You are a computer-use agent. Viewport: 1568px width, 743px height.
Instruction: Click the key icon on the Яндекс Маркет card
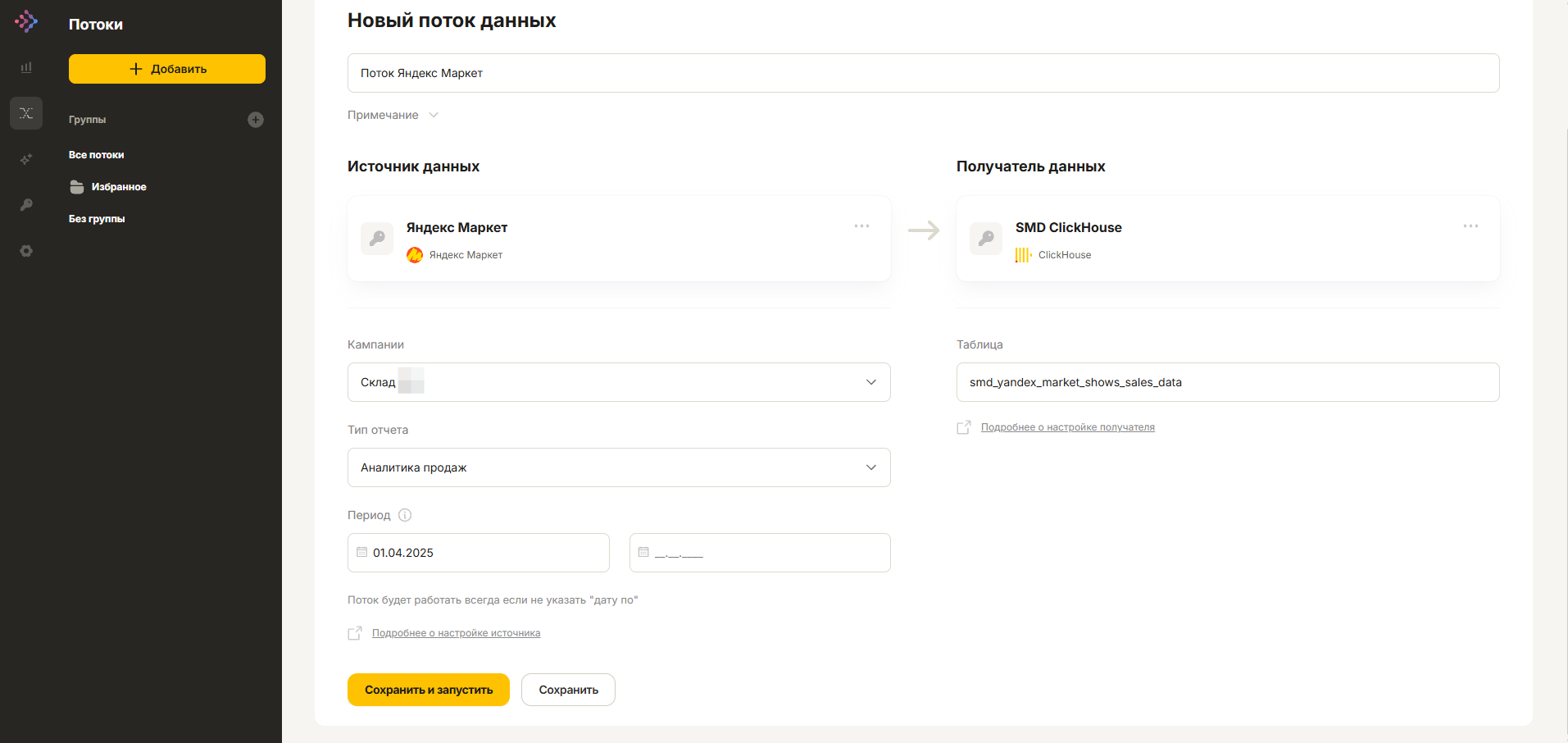[377, 239]
